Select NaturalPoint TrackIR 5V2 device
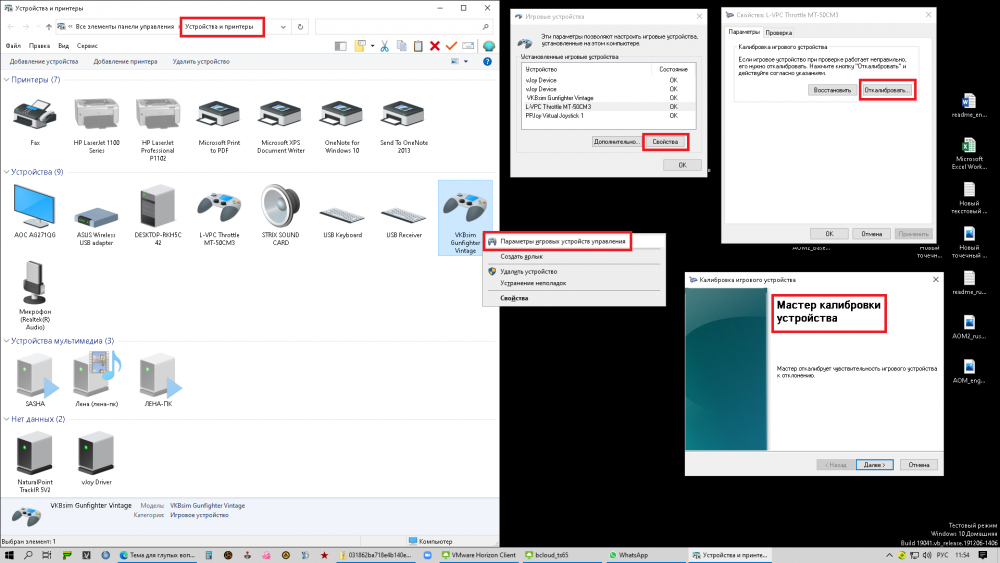The width and height of the screenshot is (1000, 563). point(35,462)
